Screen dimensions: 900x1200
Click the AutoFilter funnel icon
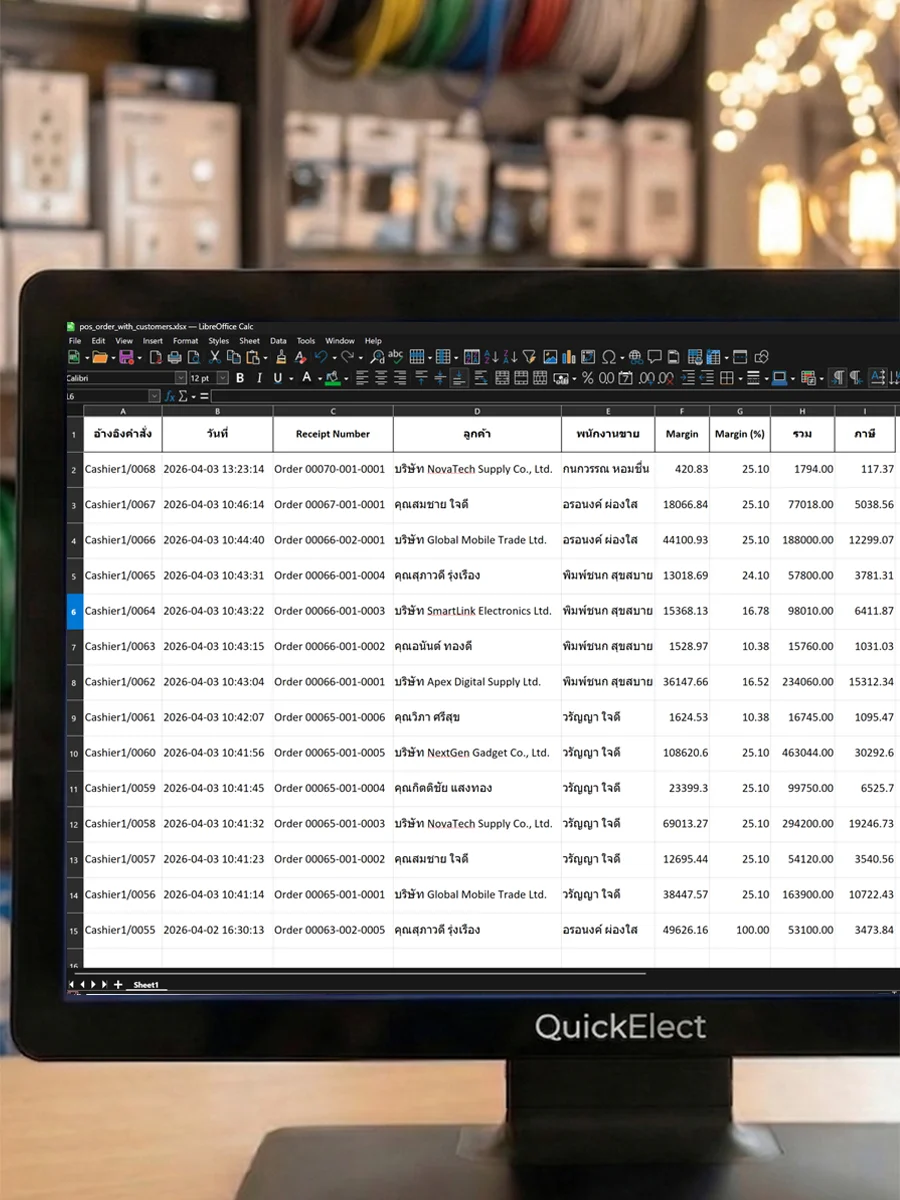[529, 357]
